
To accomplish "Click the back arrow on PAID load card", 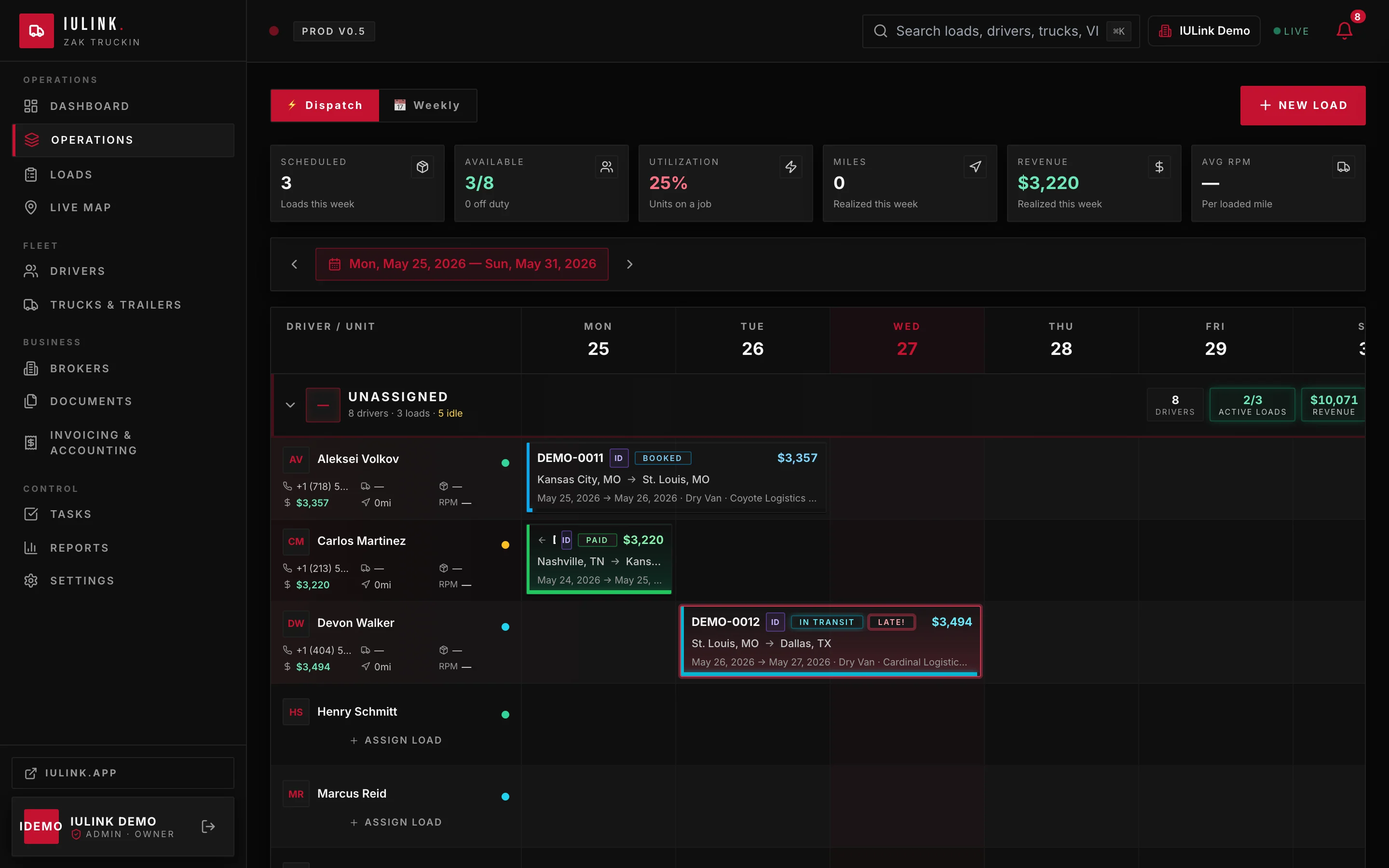I will [542, 540].
